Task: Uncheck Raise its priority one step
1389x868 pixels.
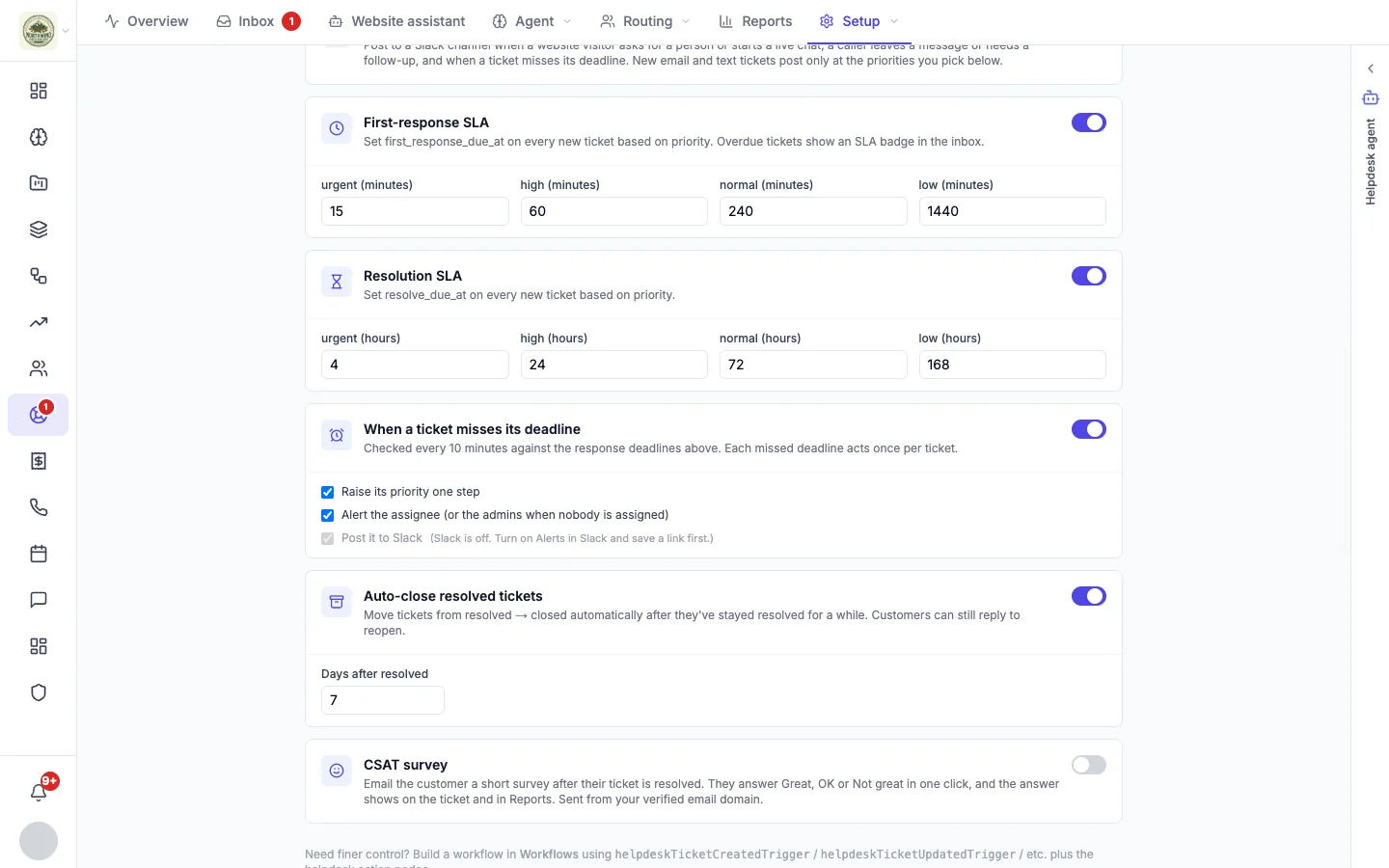Action: 328,492
